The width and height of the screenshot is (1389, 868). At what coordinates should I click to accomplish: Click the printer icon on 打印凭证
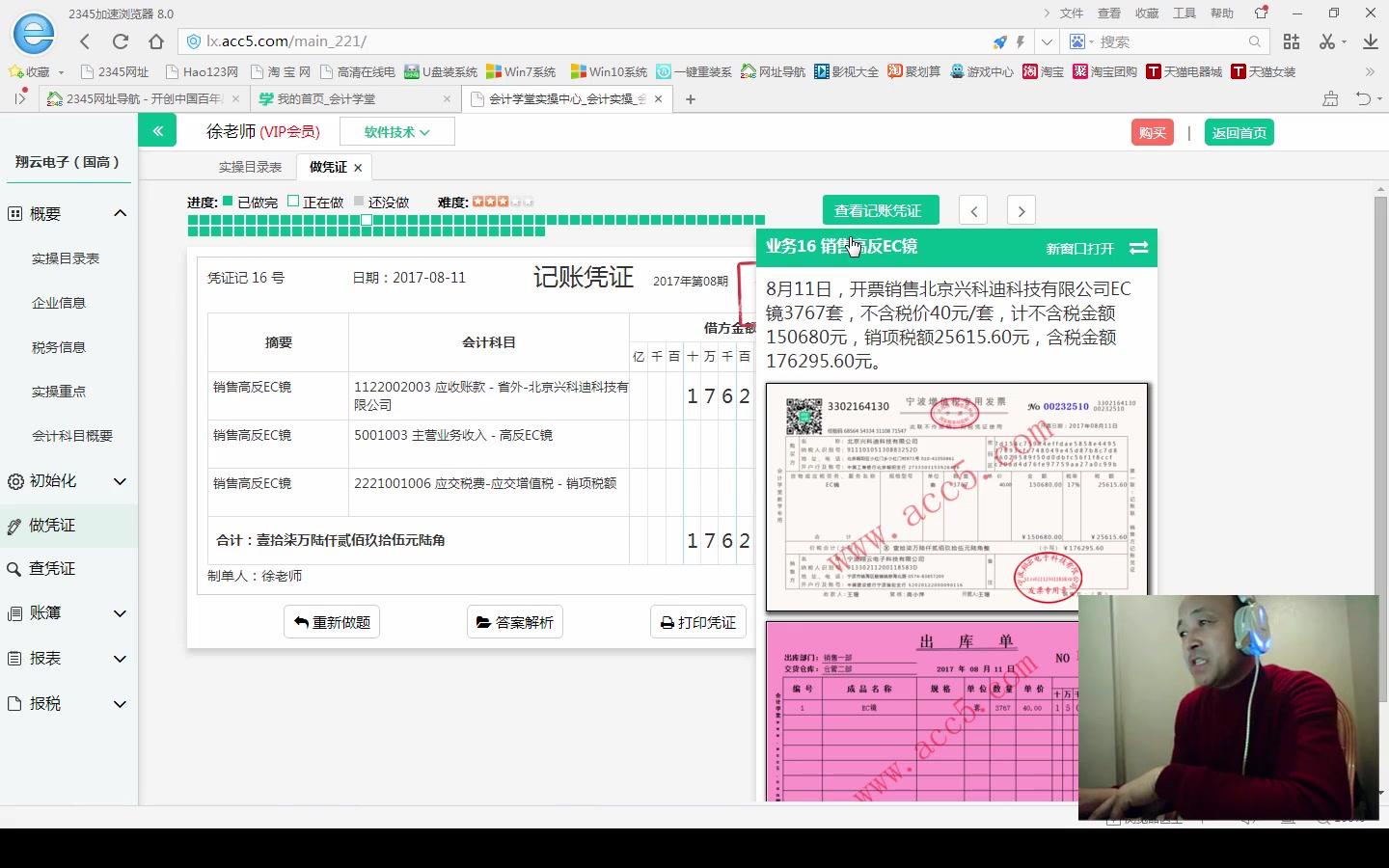[x=667, y=621]
